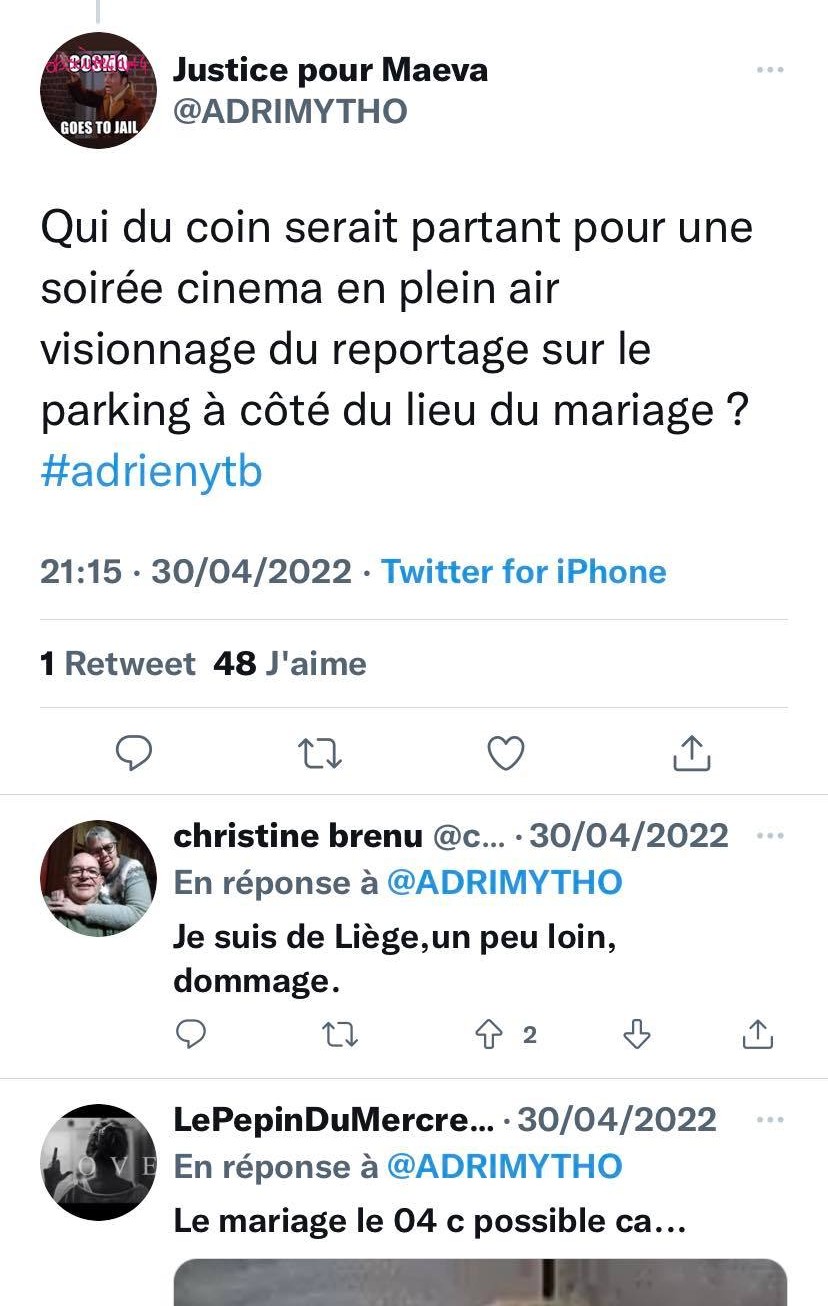Open LePepinDuMercre's profile avatar
Image resolution: width=828 pixels, height=1306 pixels.
click(98, 1162)
